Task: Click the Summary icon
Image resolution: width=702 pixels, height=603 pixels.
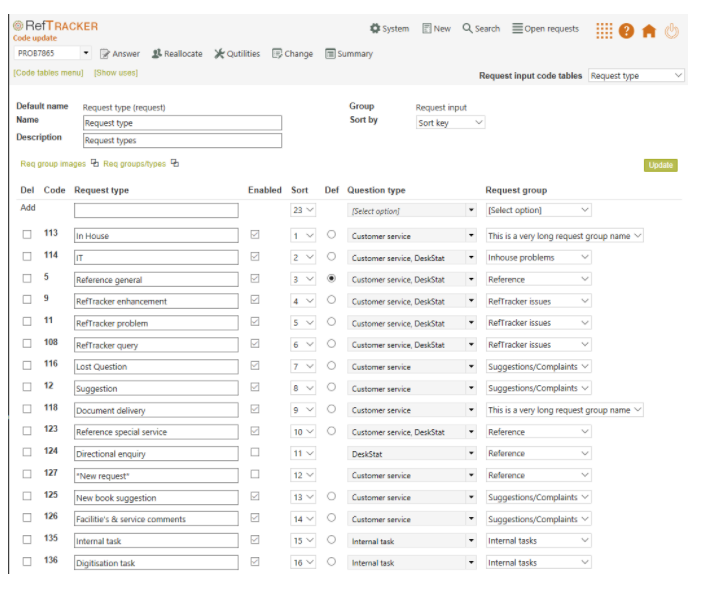Action: [x=330, y=54]
